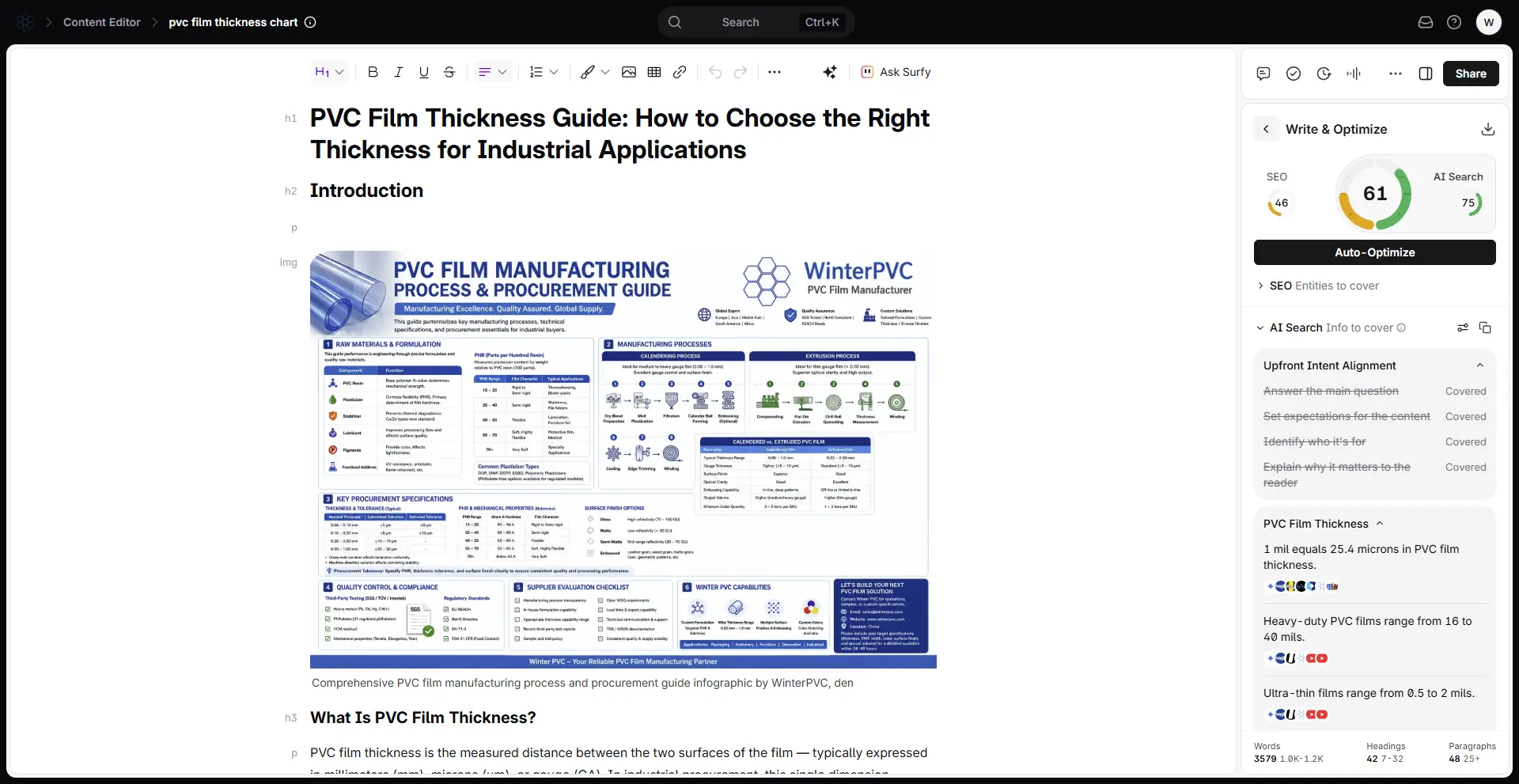Select the PVC film manufacturing infographic image
The width and height of the screenshot is (1519, 784).
(623, 460)
